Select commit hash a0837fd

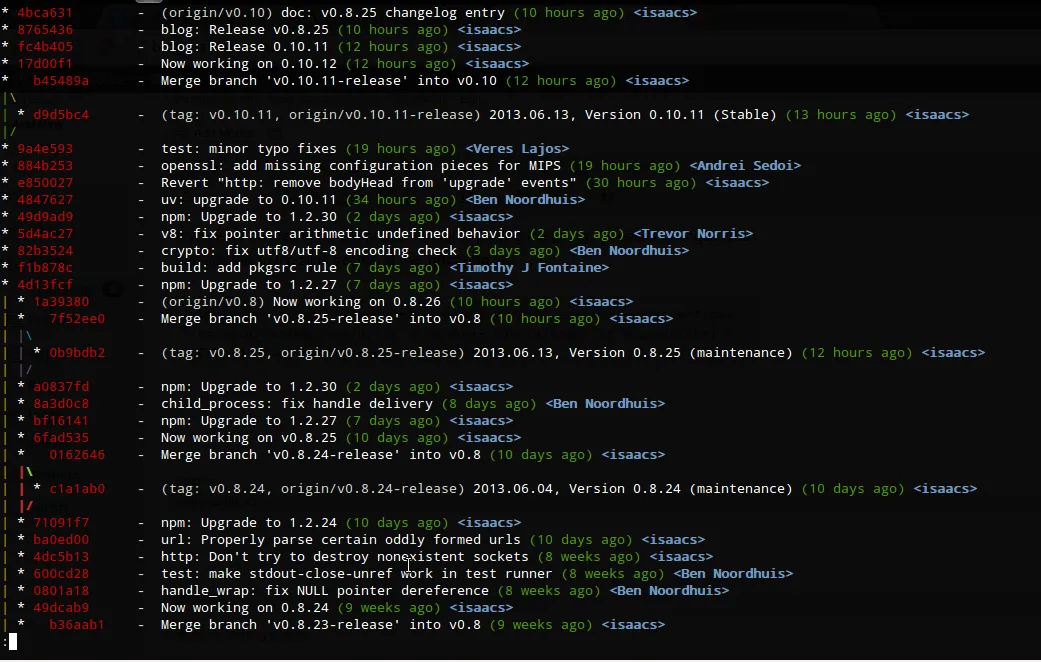click(61, 387)
